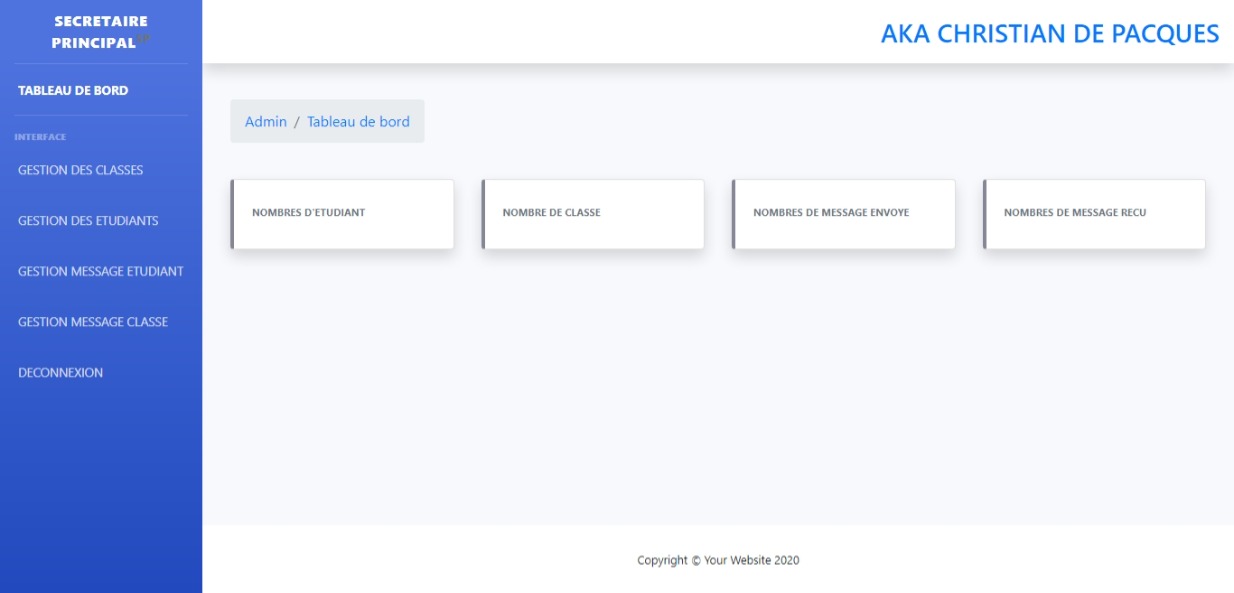Open the NOMBRES DE MESSAGE ENVOYE card
Viewport: 1234px width, 593px height.
[x=830, y=213]
